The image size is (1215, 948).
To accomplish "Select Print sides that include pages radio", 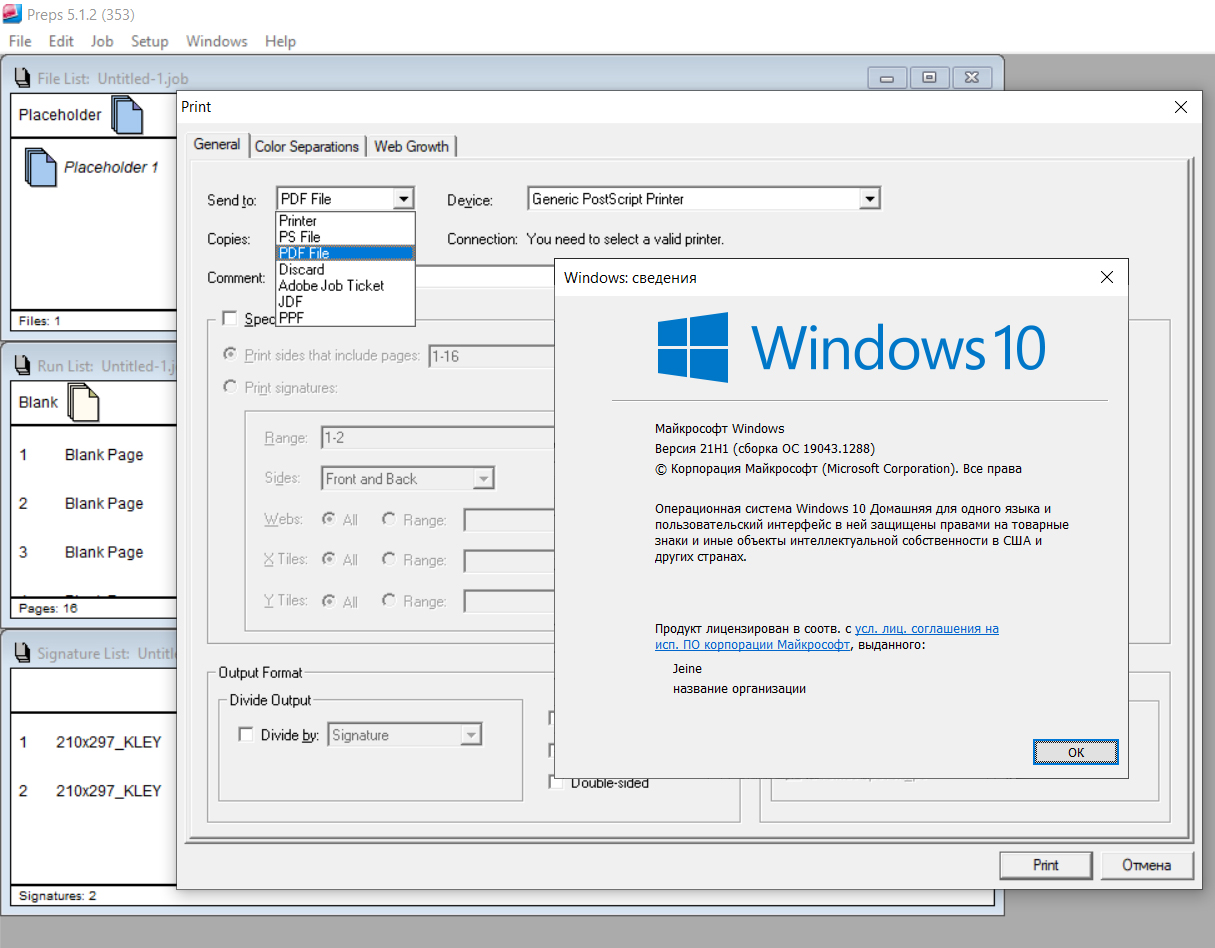I will click(x=230, y=354).
